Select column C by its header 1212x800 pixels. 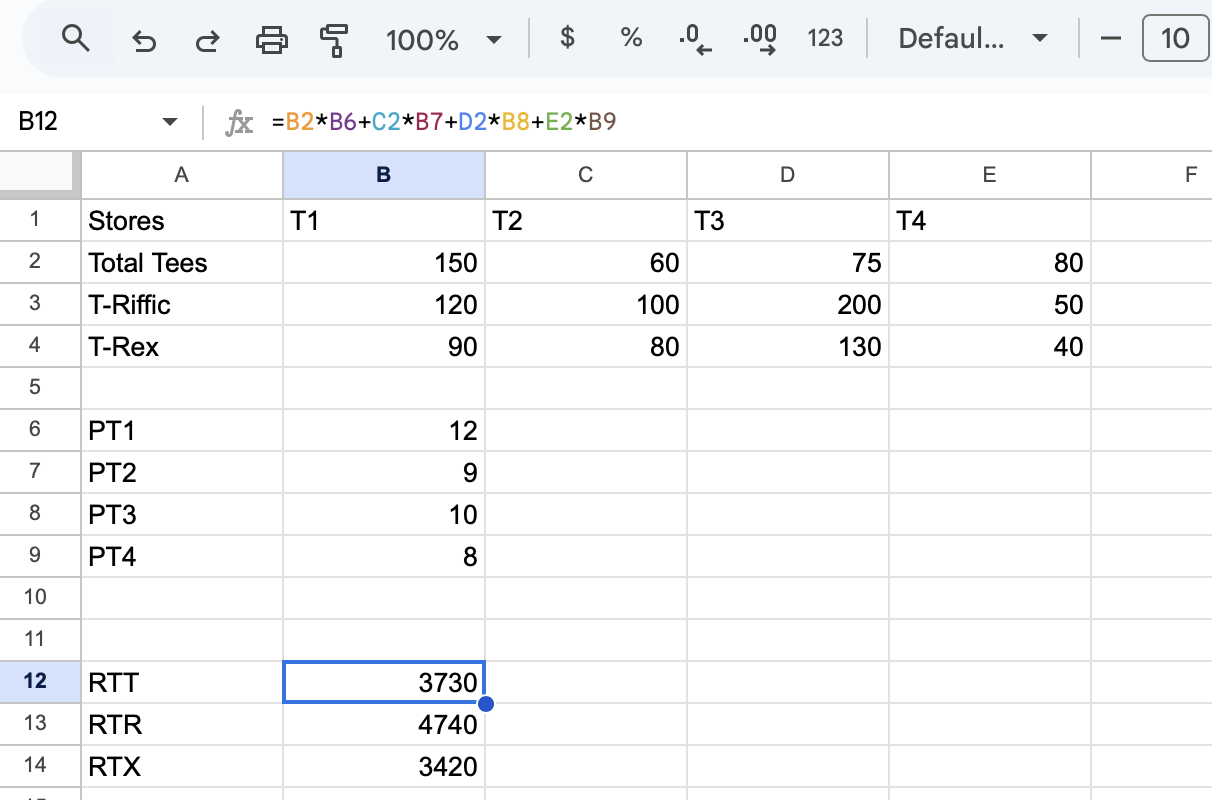pos(586,175)
